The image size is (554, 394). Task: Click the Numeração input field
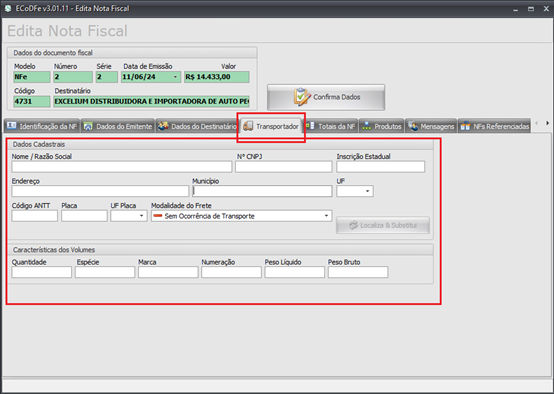[231, 272]
